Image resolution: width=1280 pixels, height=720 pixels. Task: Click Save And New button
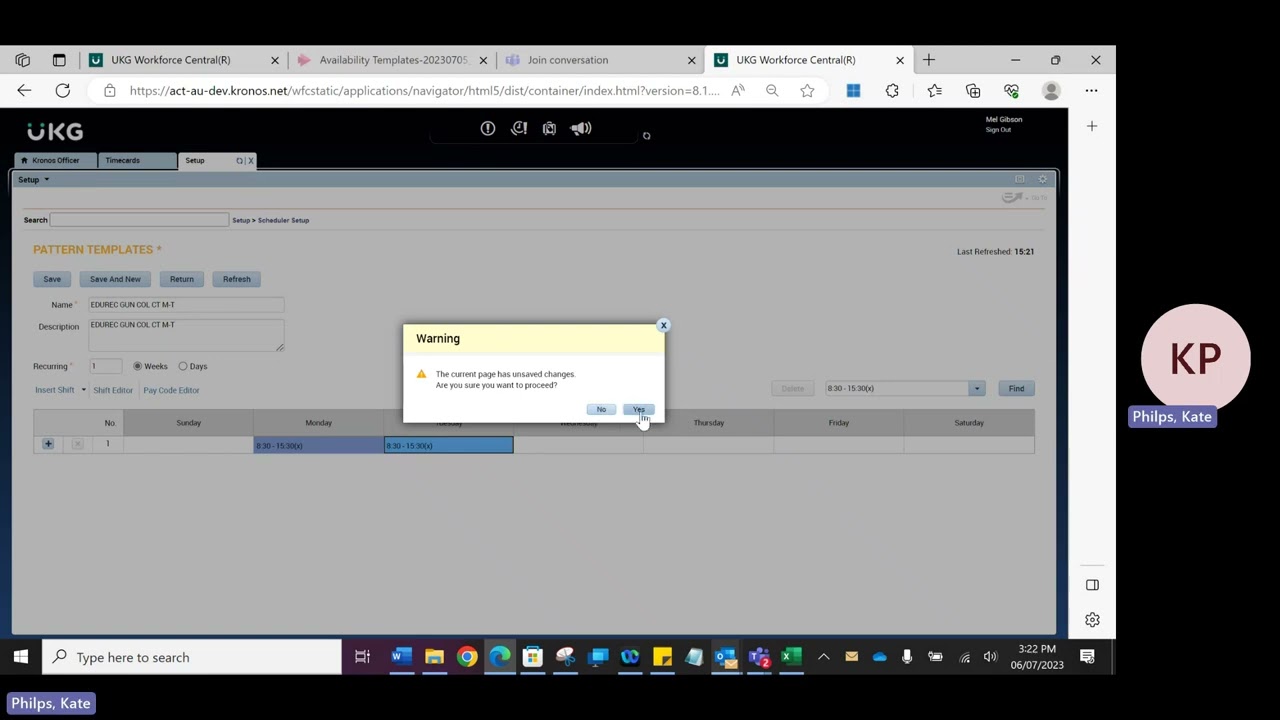pyautogui.click(x=115, y=279)
